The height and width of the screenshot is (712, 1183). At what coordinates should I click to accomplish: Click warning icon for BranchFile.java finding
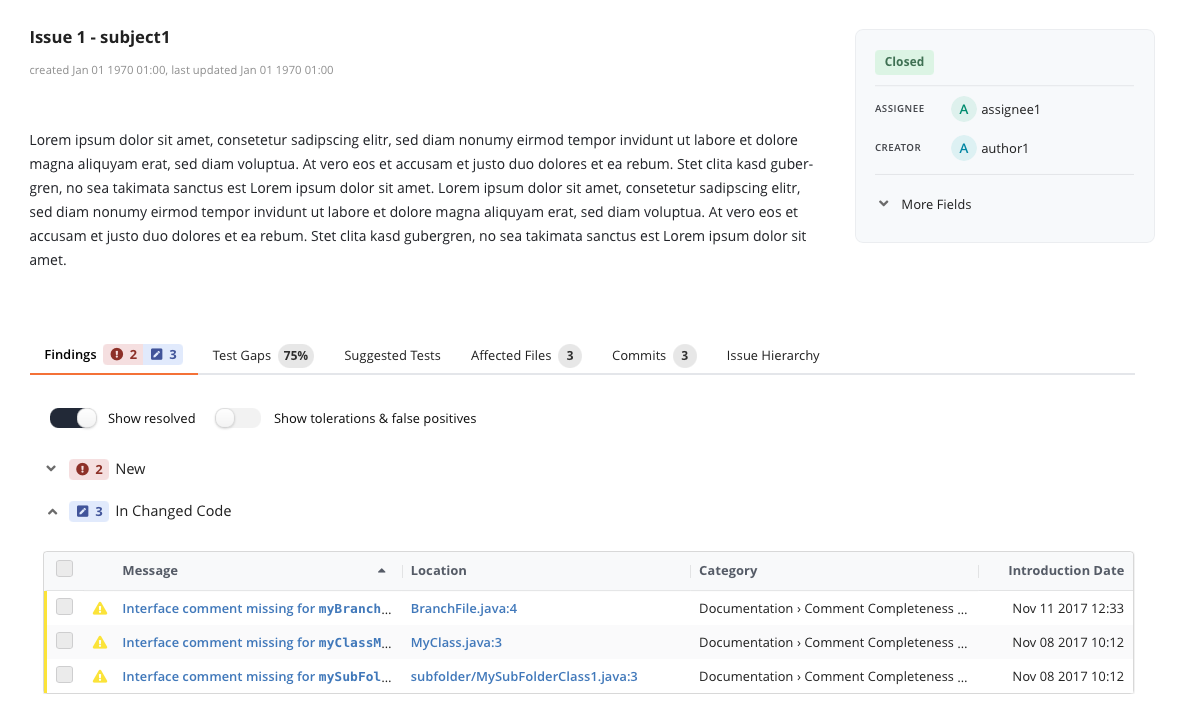tap(100, 608)
